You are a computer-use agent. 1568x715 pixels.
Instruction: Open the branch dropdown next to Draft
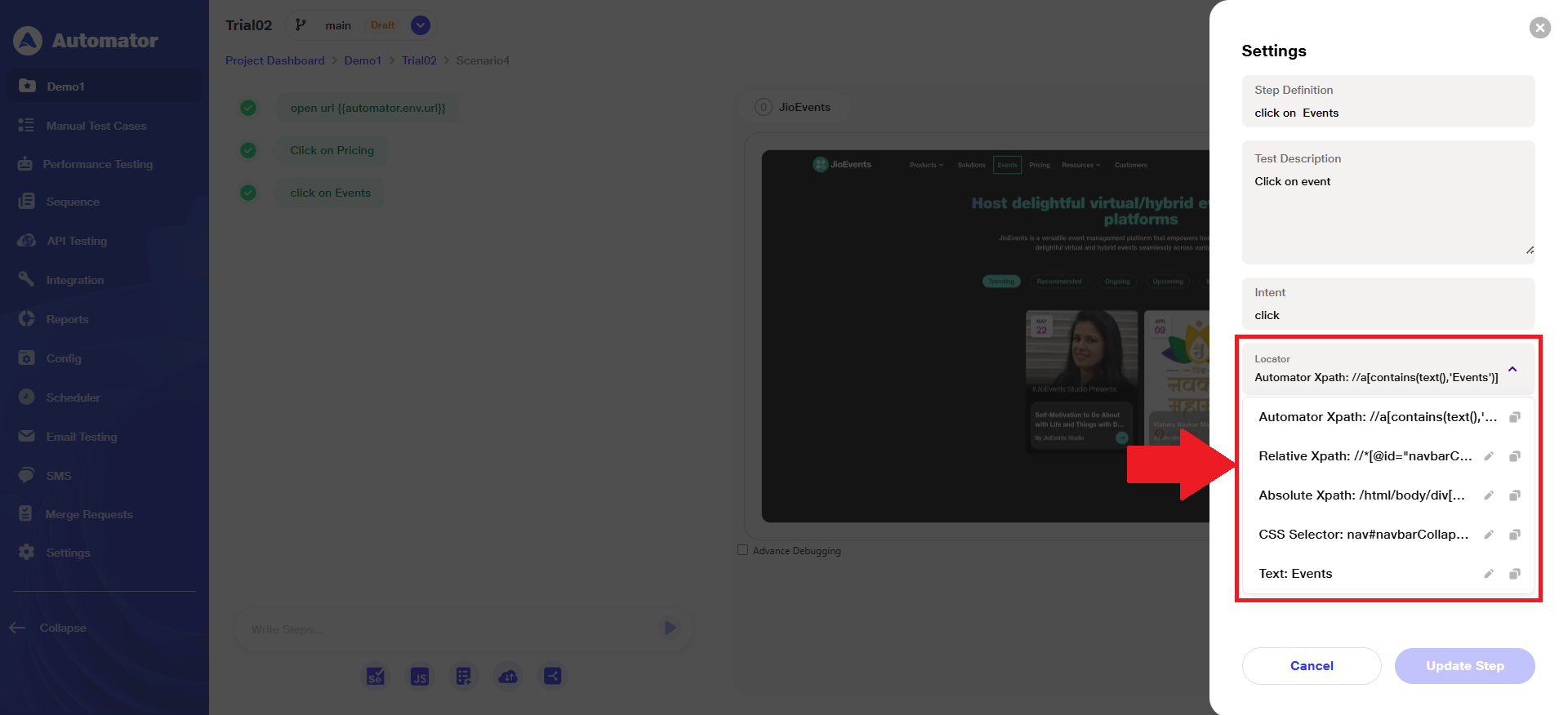tap(421, 25)
